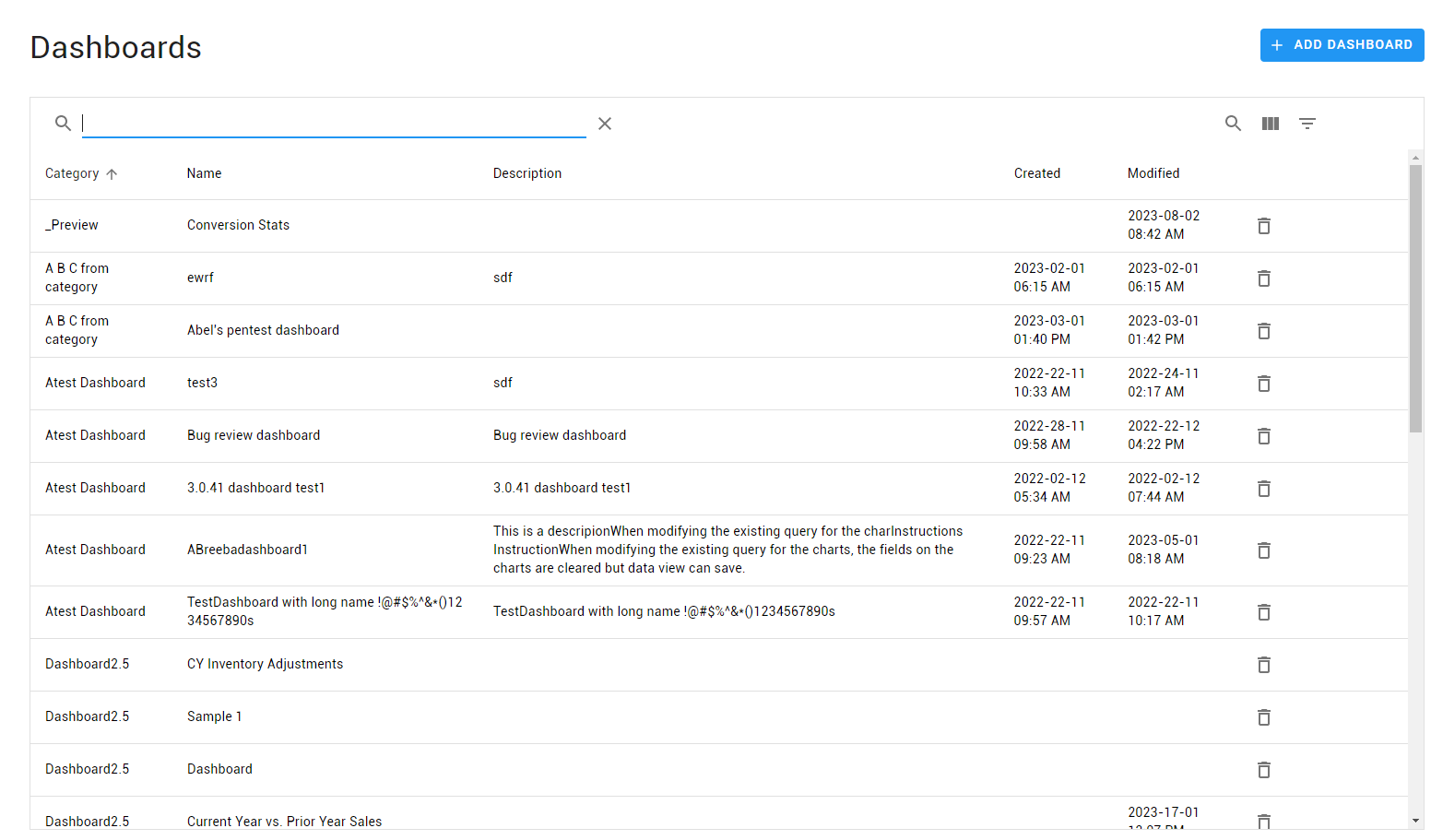
Task: Open the ewrf dashboard name
Action: pos(200,278)
